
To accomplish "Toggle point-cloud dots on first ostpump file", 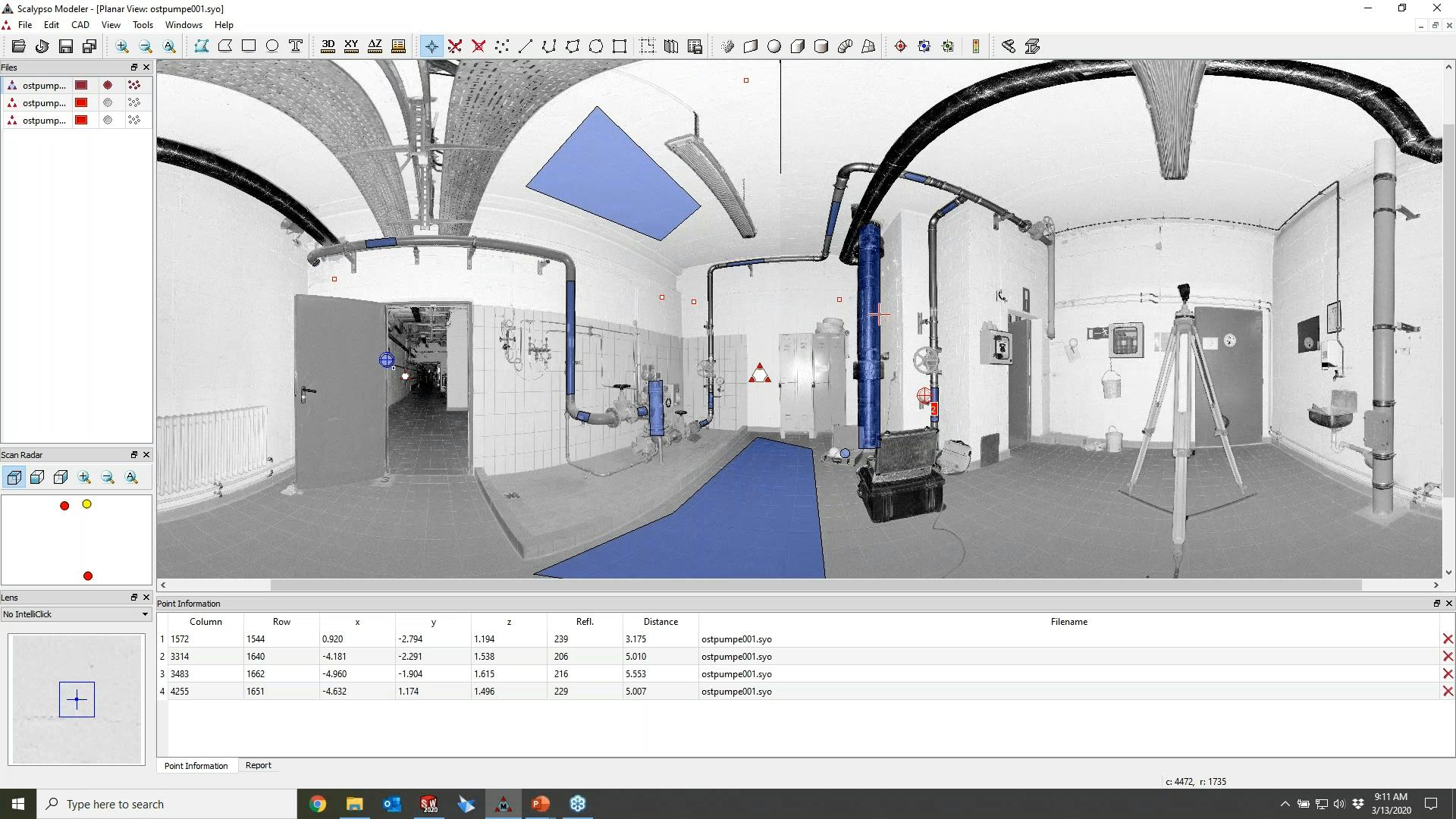I will coord(134,85).
